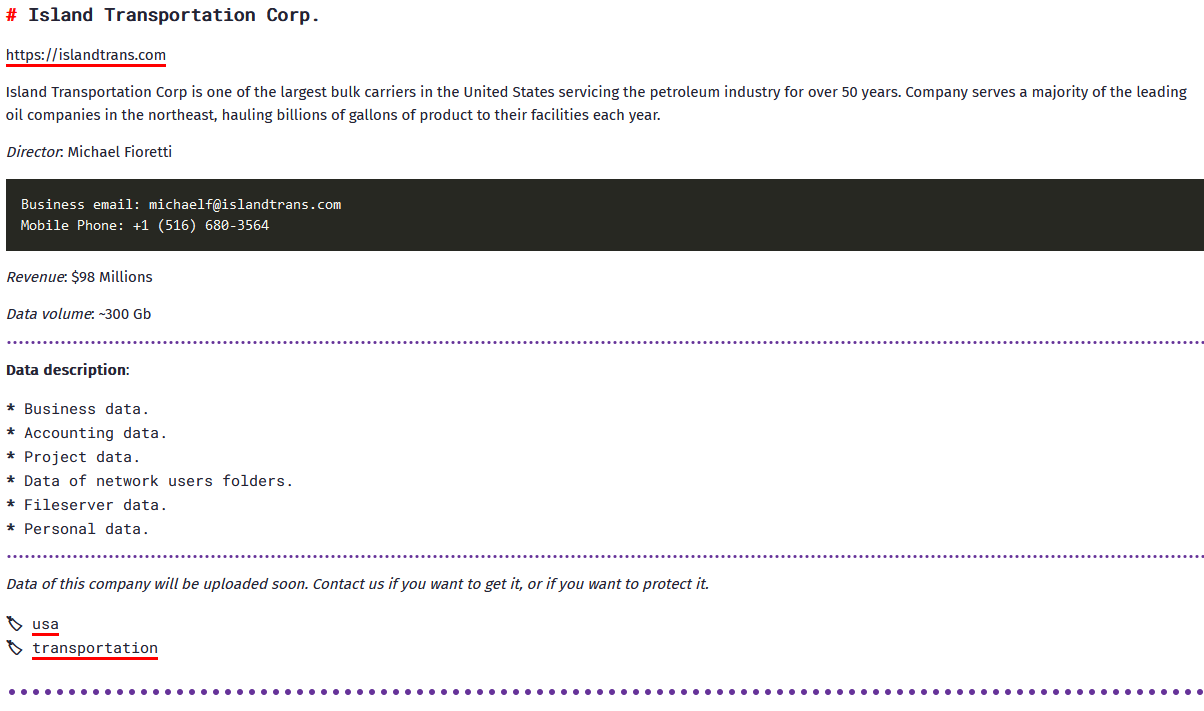Click the ~300 Gb data volume text
This screenshot has height=711, width=1204.
coord(125,314)
